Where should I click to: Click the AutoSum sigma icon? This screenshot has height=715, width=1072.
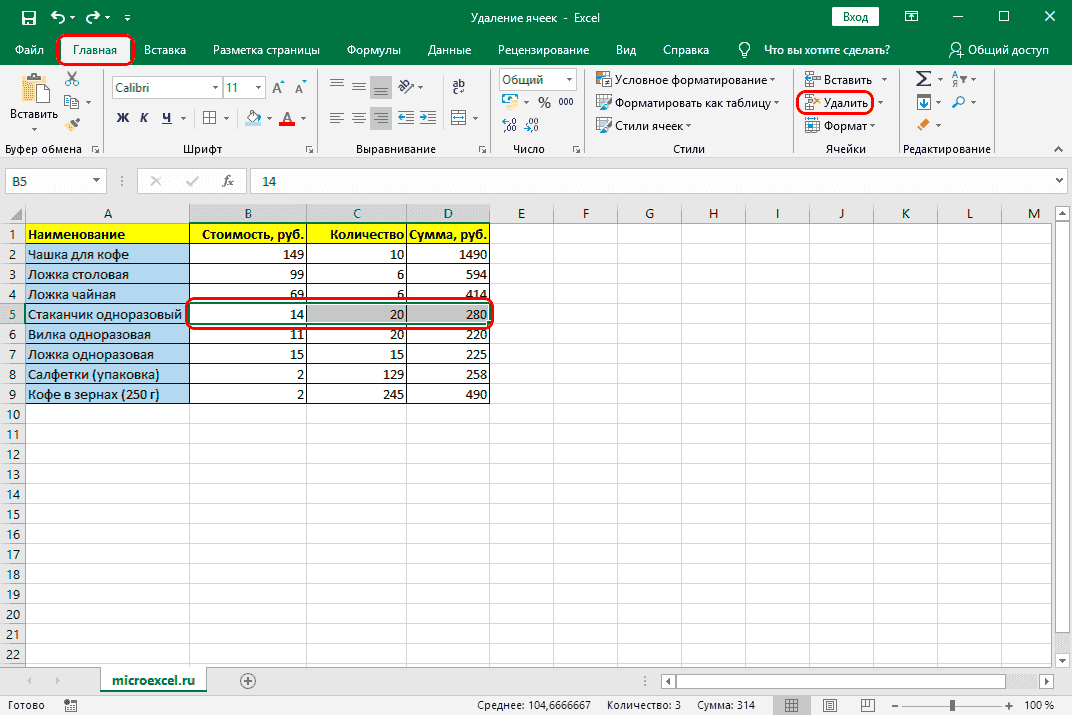point(923,79)
